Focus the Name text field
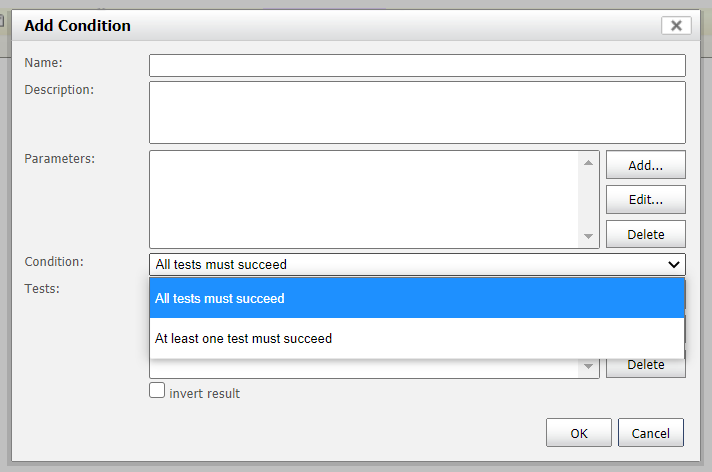This screenshot has width=712, height=472. (417, 65)
